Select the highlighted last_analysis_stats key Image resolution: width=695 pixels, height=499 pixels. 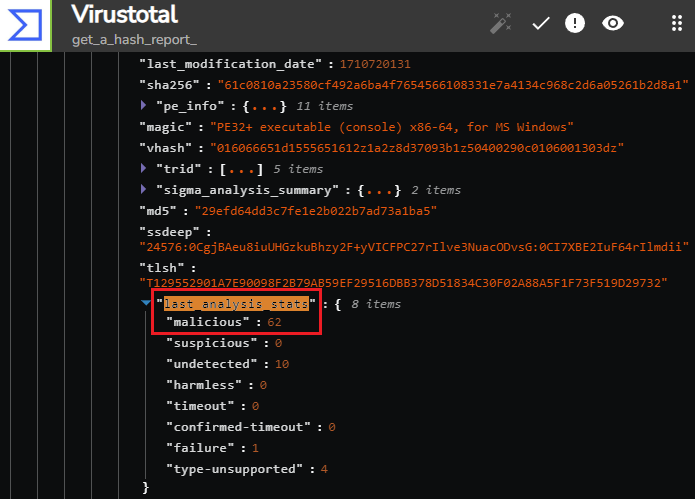pyautogui.click(x=236, y=304)
